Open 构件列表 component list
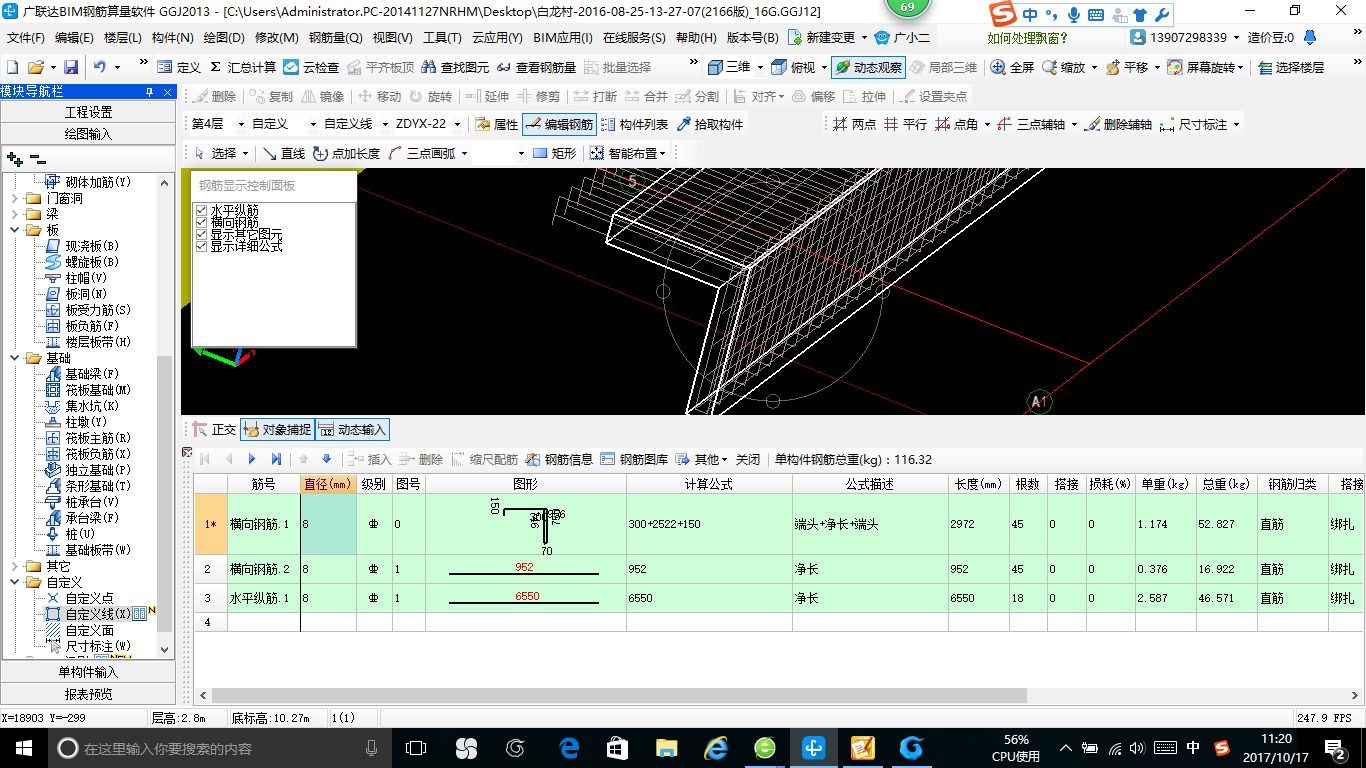The height and width of the screenshot is (768, 1366). [634, 125]
